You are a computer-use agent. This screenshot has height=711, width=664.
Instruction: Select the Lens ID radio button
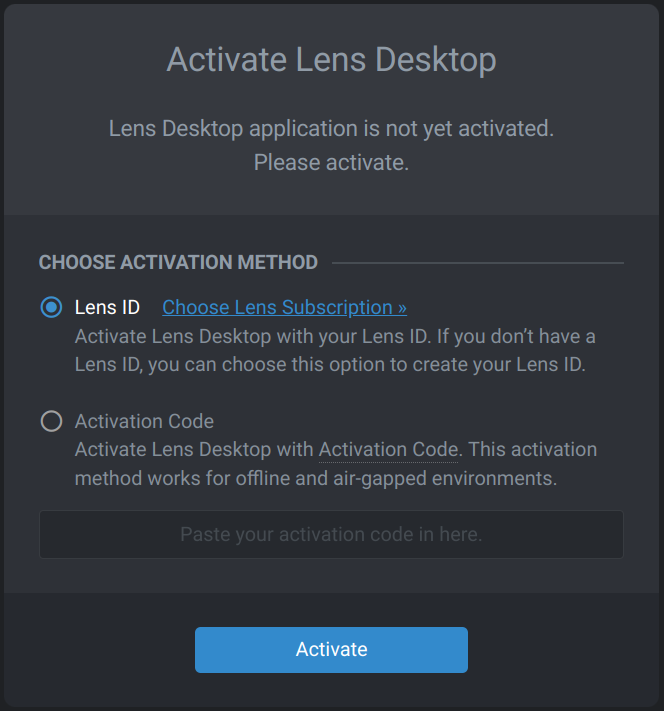(x=51, y=307)
